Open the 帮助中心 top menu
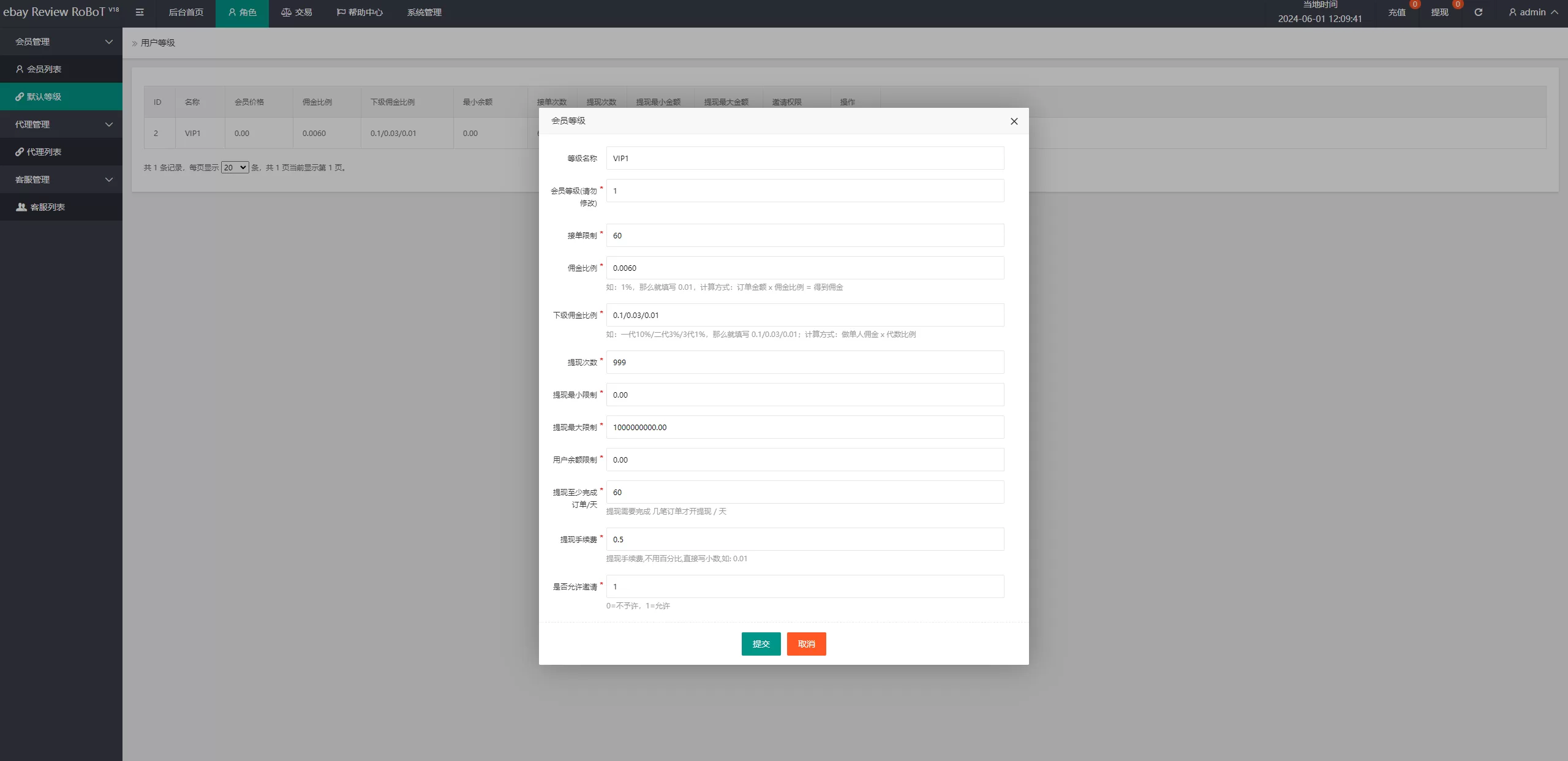The width and height of the screenshot is (1568, 761). pos(360,12)
